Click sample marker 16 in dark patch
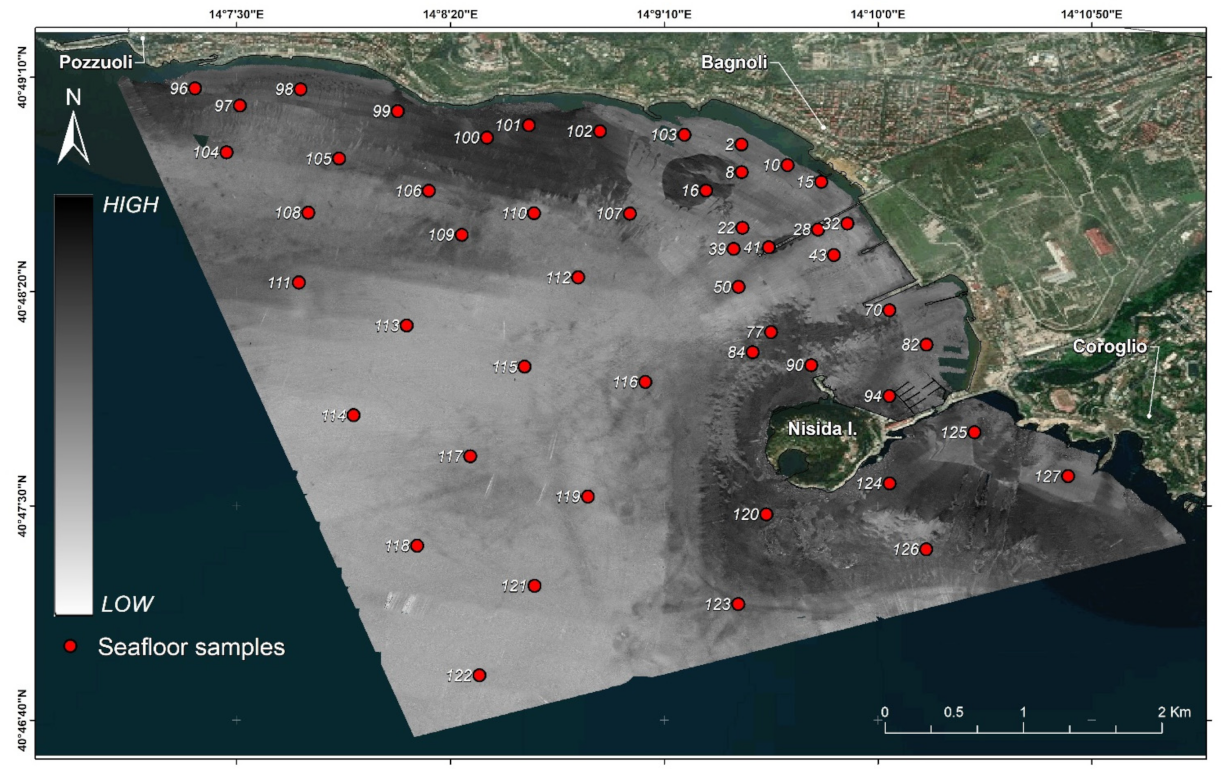The height and width of the screenshot is (774, 1232). click(x=706, y=190)
